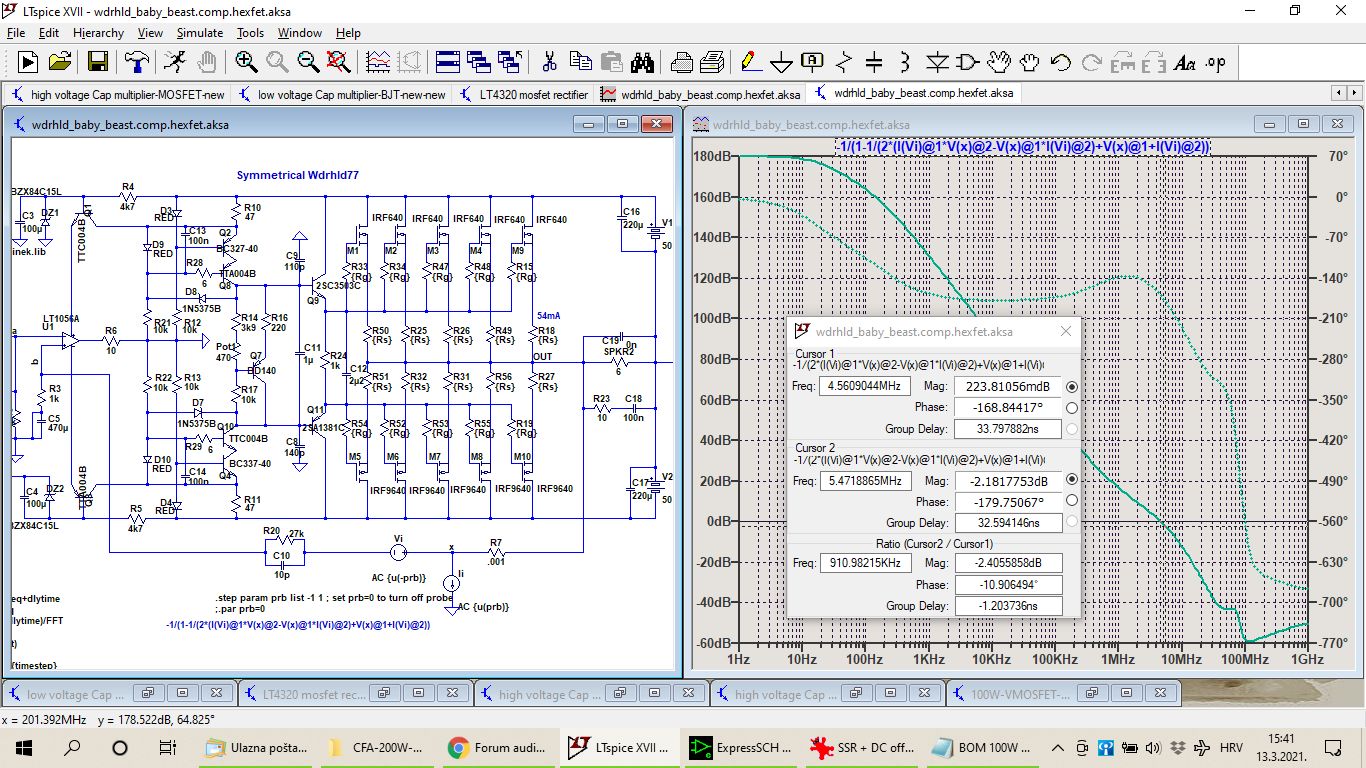Select the Diode component tool

[x=936, y=62]
